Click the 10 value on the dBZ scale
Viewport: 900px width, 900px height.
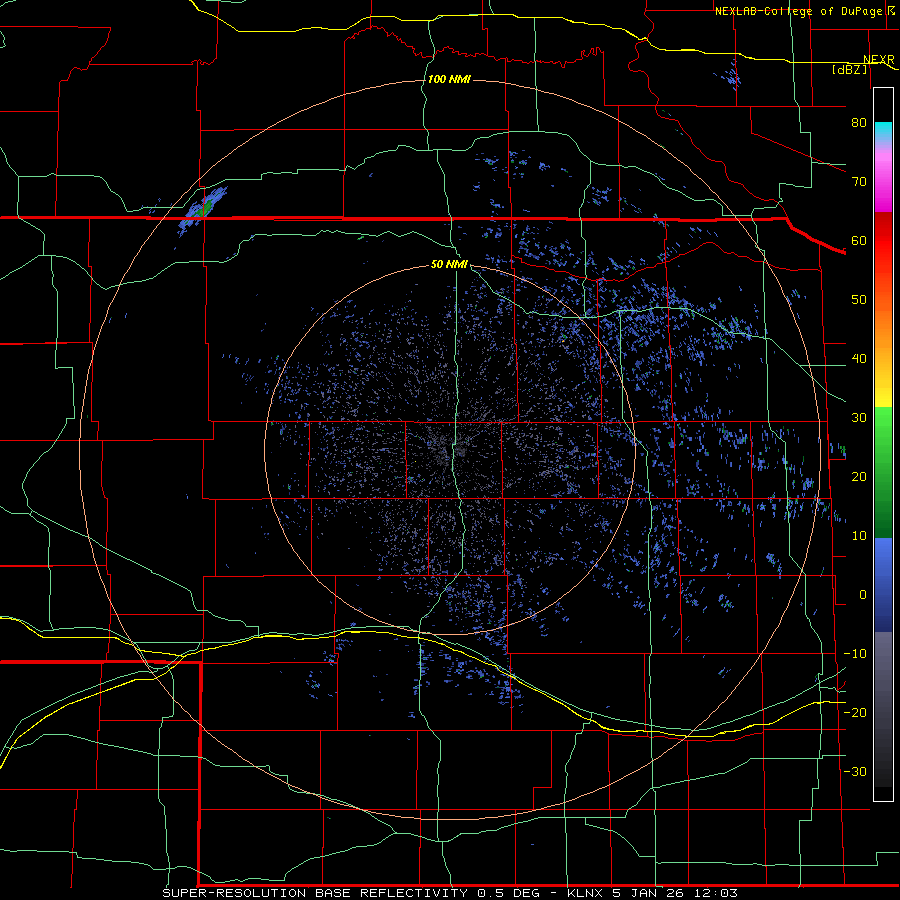point(859,536)
